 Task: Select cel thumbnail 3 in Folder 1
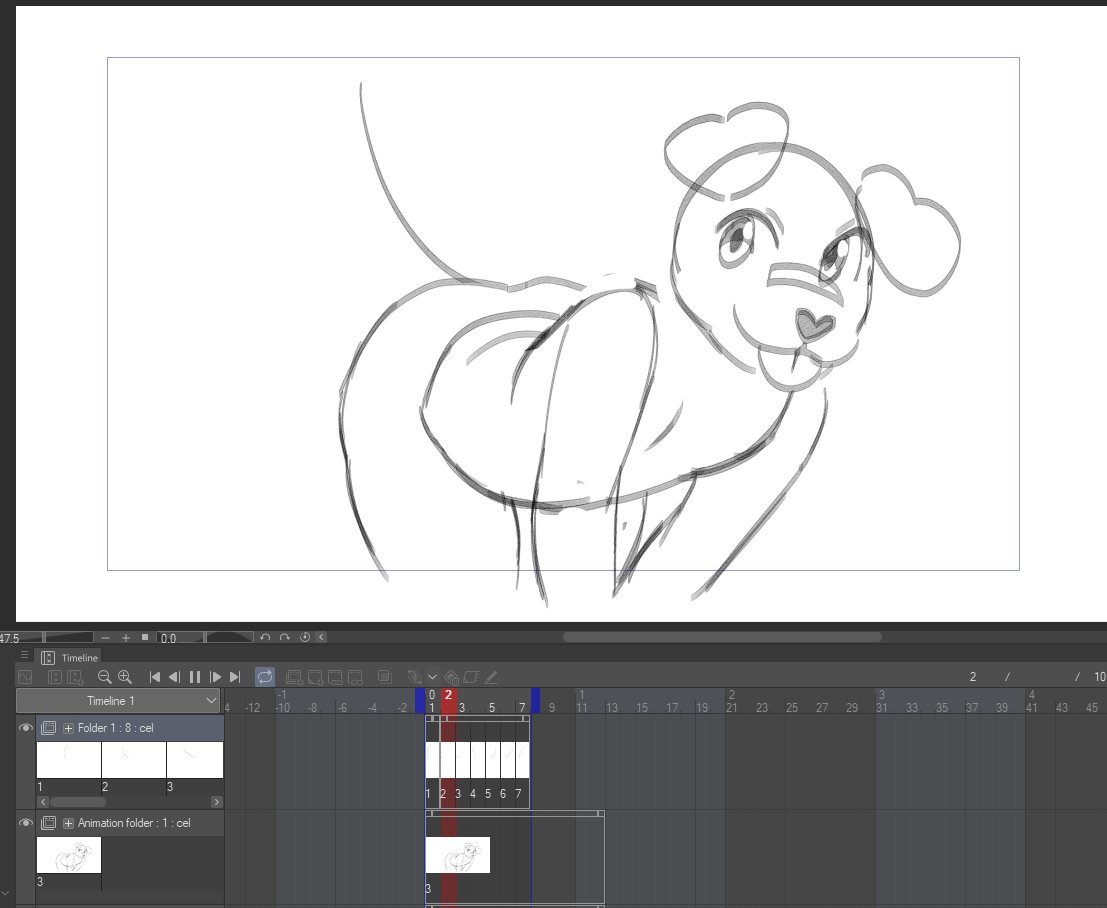196,760
